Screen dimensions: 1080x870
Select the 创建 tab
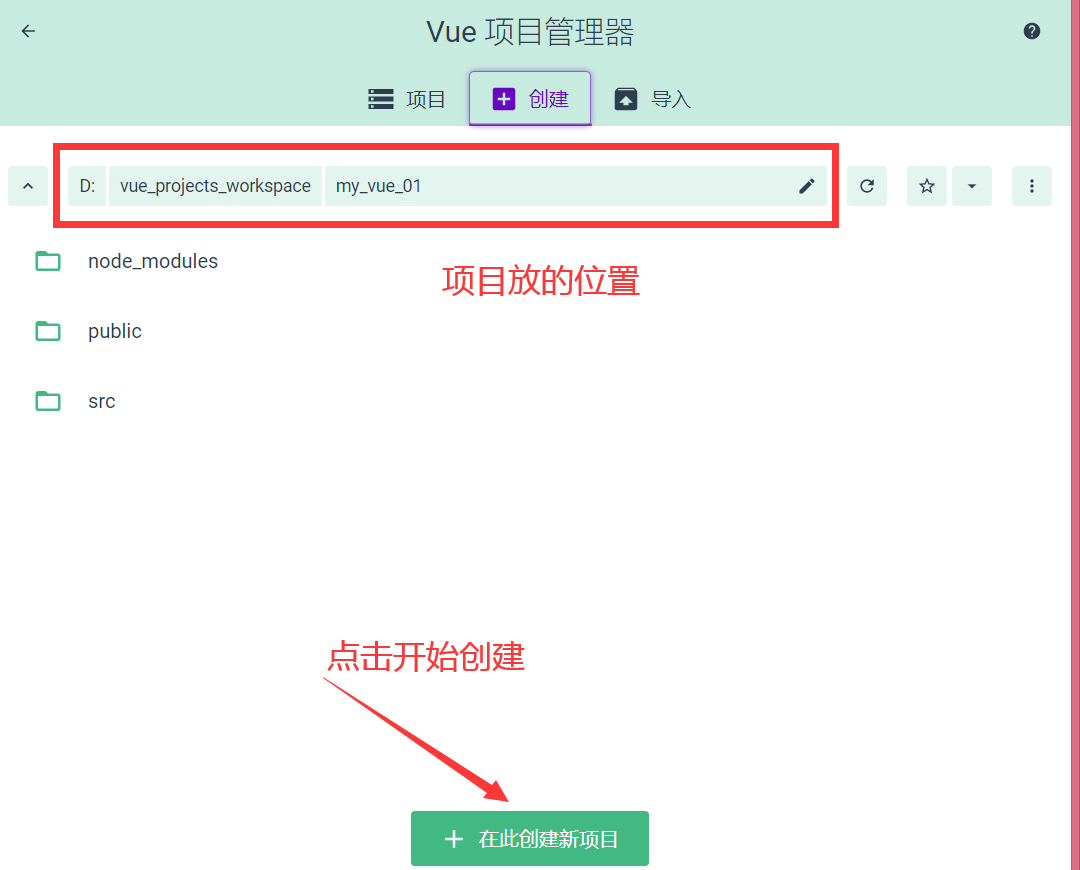529,98
